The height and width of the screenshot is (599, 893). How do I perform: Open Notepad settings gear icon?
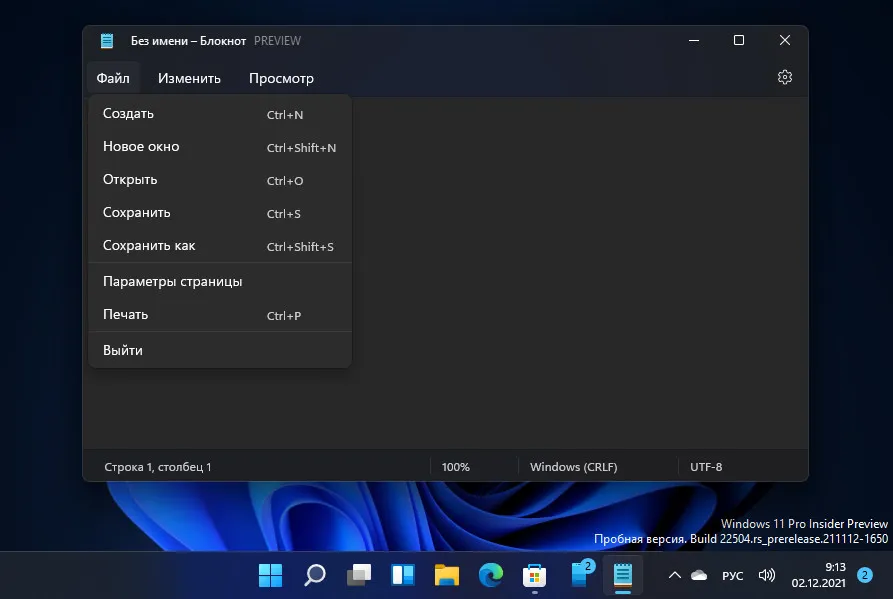(785, 78)
